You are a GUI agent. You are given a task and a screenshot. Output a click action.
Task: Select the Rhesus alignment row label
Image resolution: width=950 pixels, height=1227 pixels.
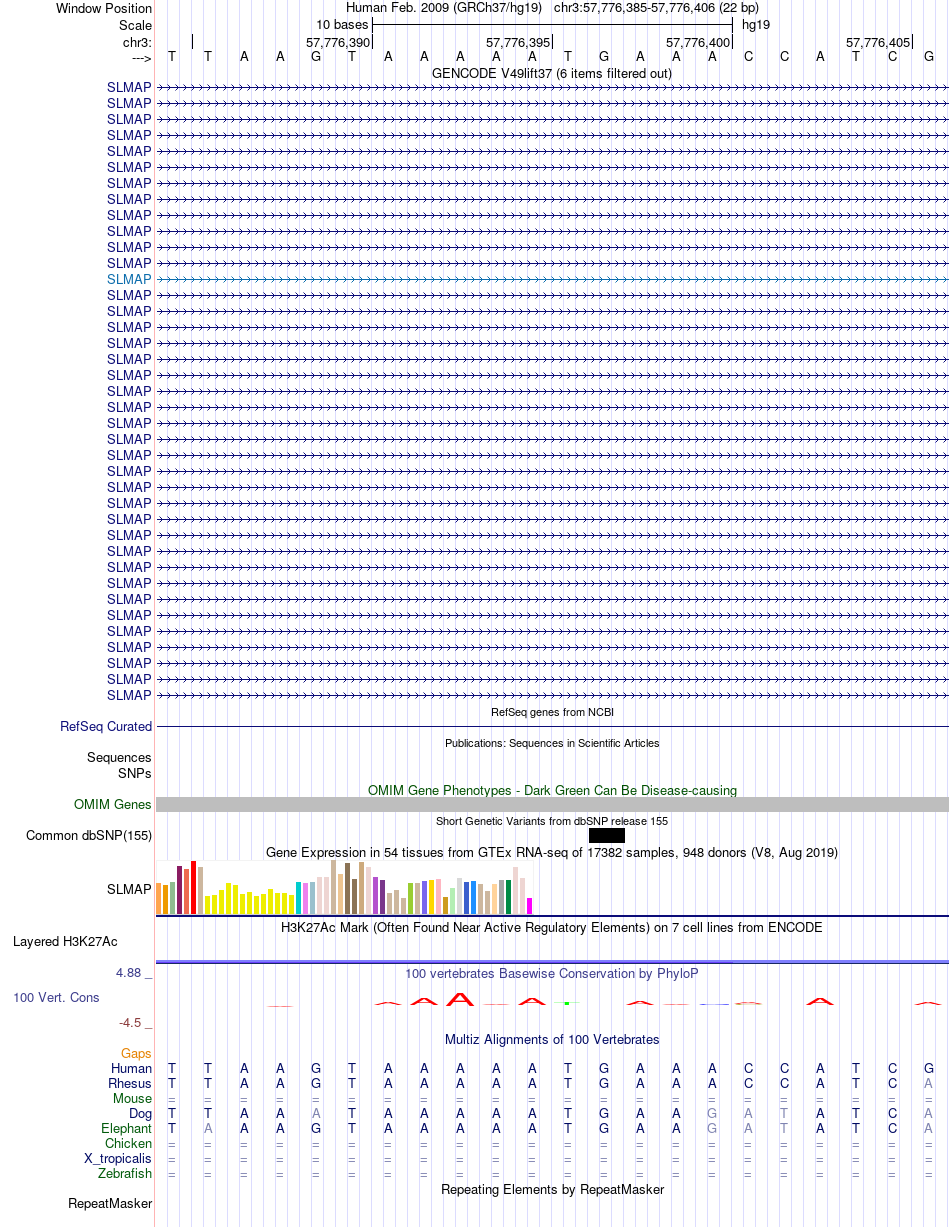[x=130, y=1084]
